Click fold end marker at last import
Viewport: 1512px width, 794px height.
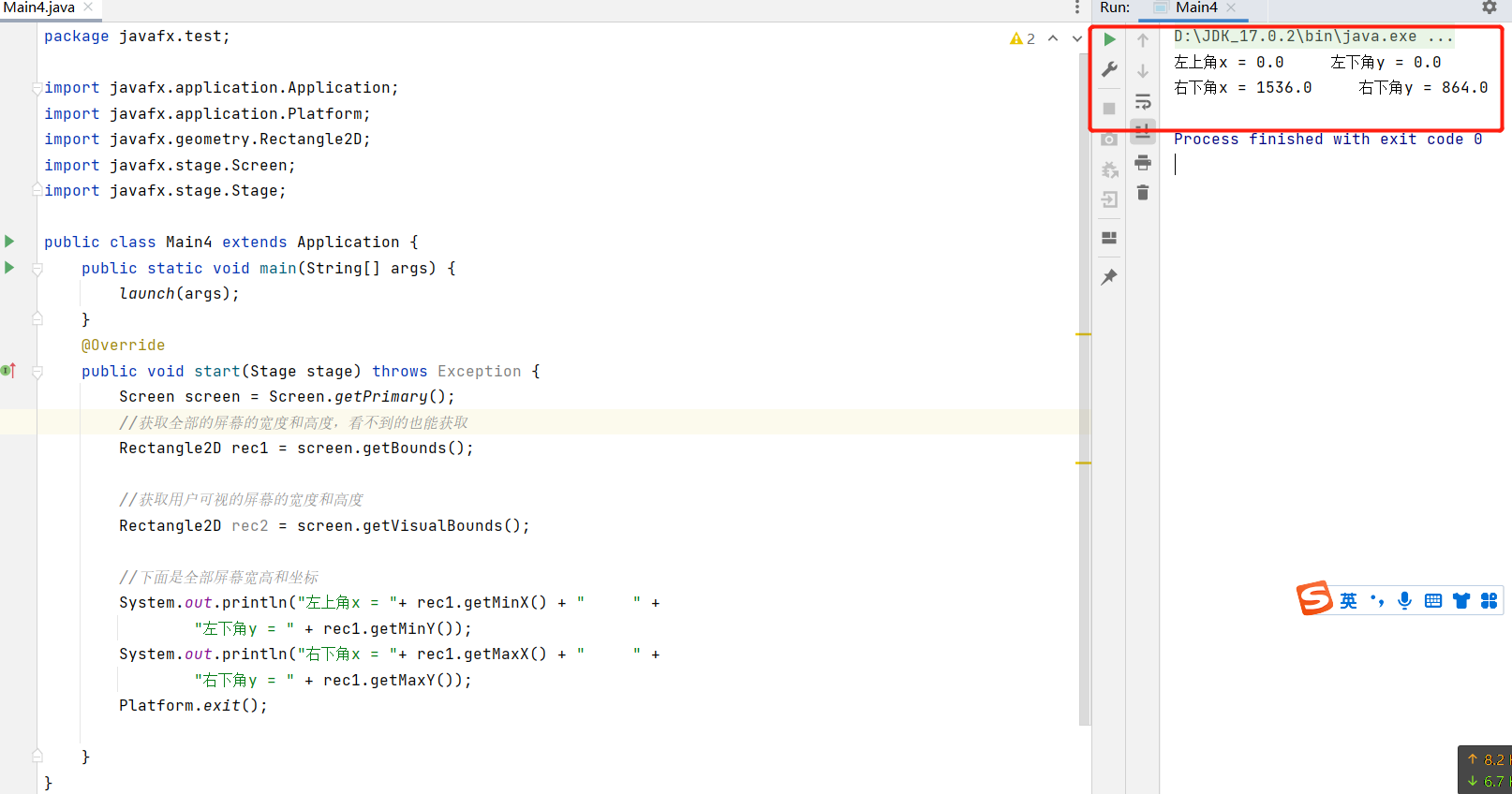click(x=37, y=191)
